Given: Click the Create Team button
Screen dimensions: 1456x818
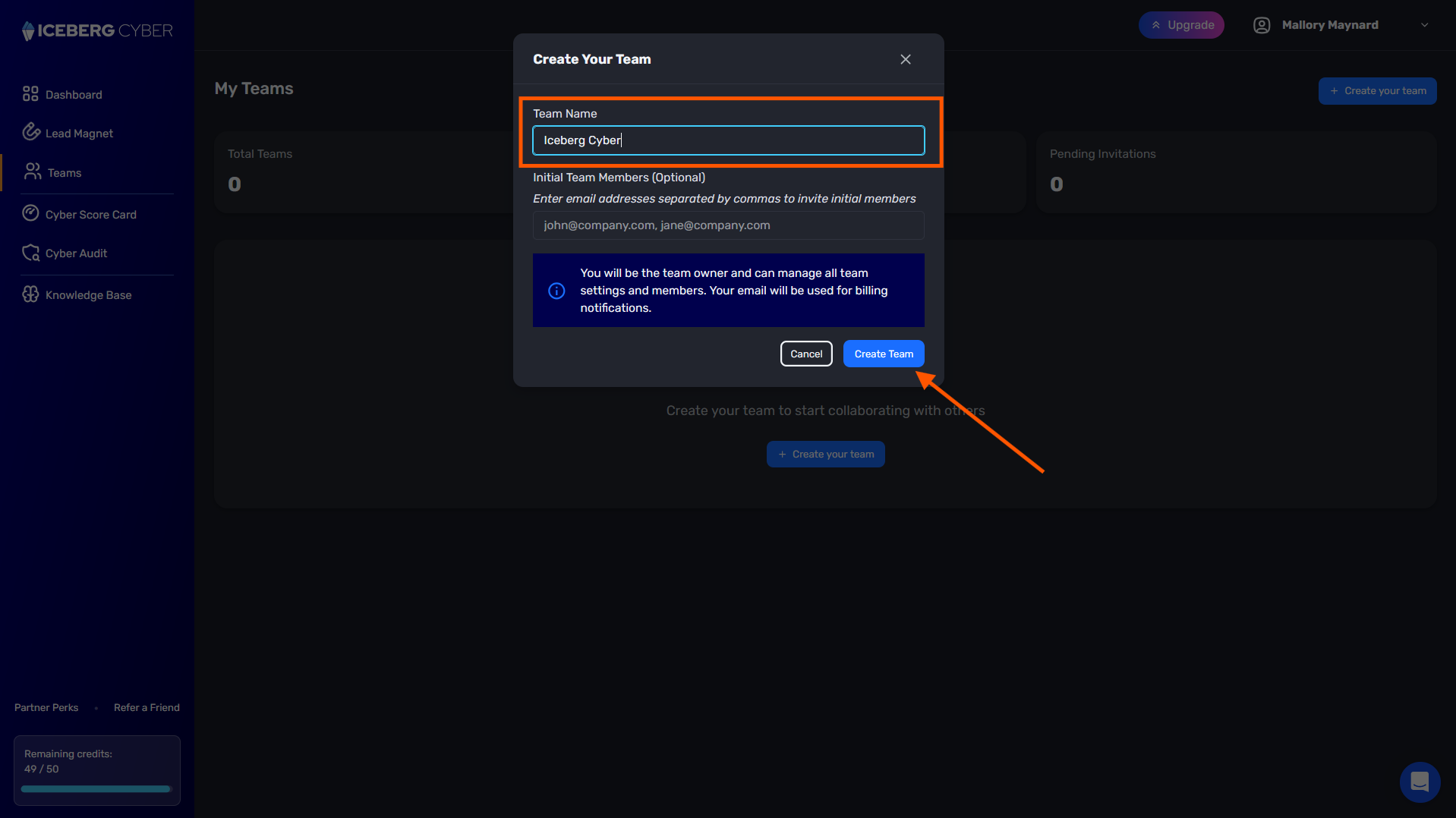Looking at the screenshot, I should click(x=884, y=354).
